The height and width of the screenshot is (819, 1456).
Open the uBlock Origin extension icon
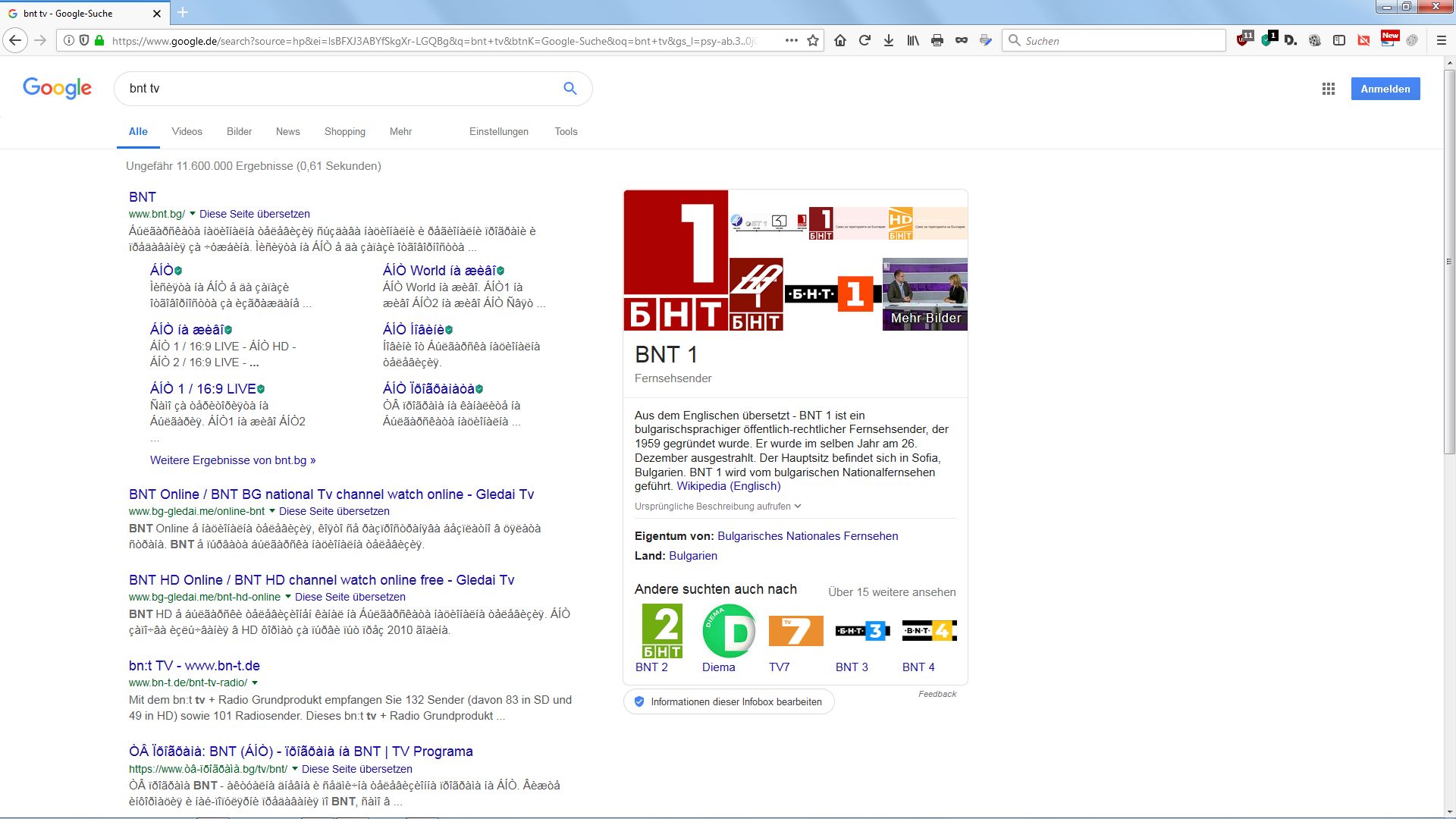(1243, 40)
